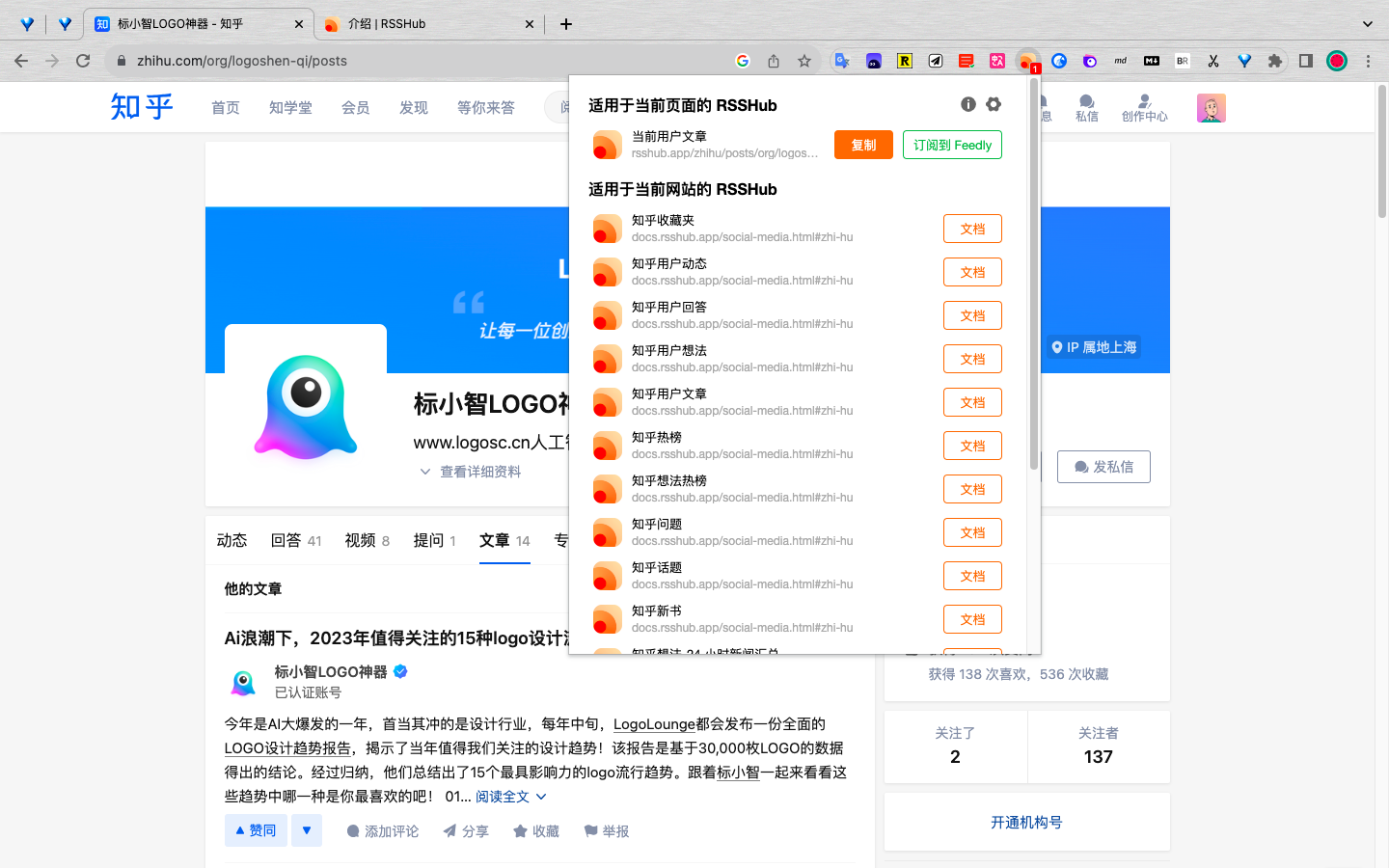Click the 发私信 message button
Viewport: 1389px width, 868px height.
[1103, 467]
